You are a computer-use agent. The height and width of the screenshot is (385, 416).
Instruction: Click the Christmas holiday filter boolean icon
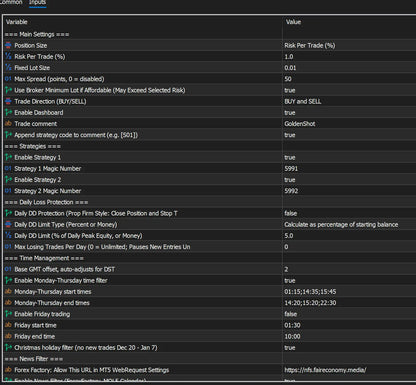[x=8, y=348]
